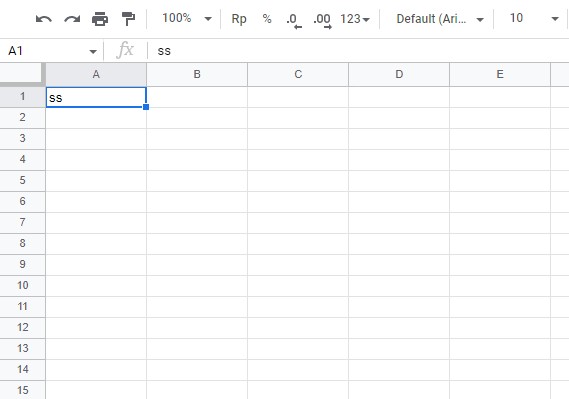The image size is (569, 399).
Task: Undo the last action
Action: click(44, 18)
